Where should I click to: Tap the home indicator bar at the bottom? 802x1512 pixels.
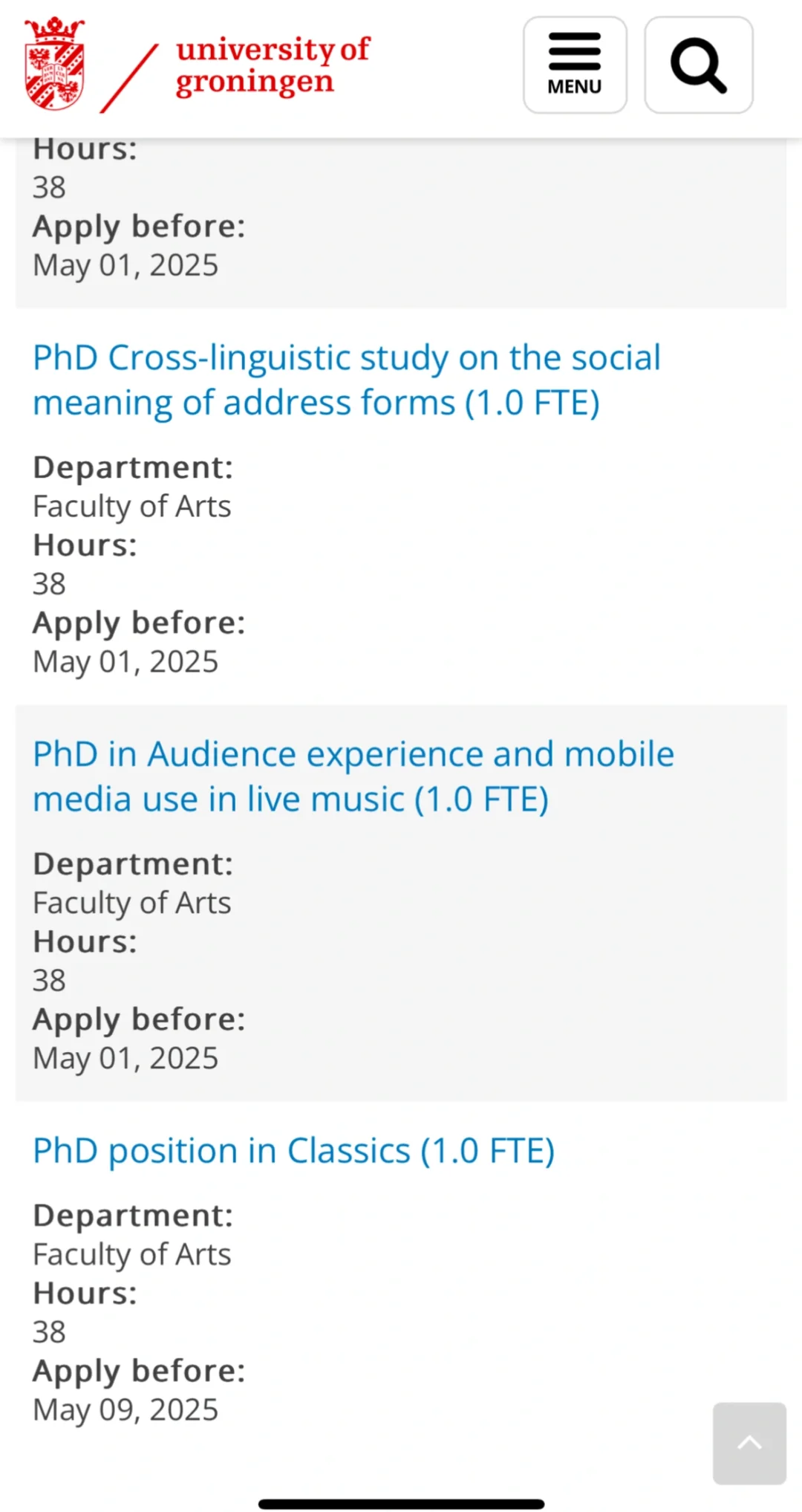click(401, 1504)
